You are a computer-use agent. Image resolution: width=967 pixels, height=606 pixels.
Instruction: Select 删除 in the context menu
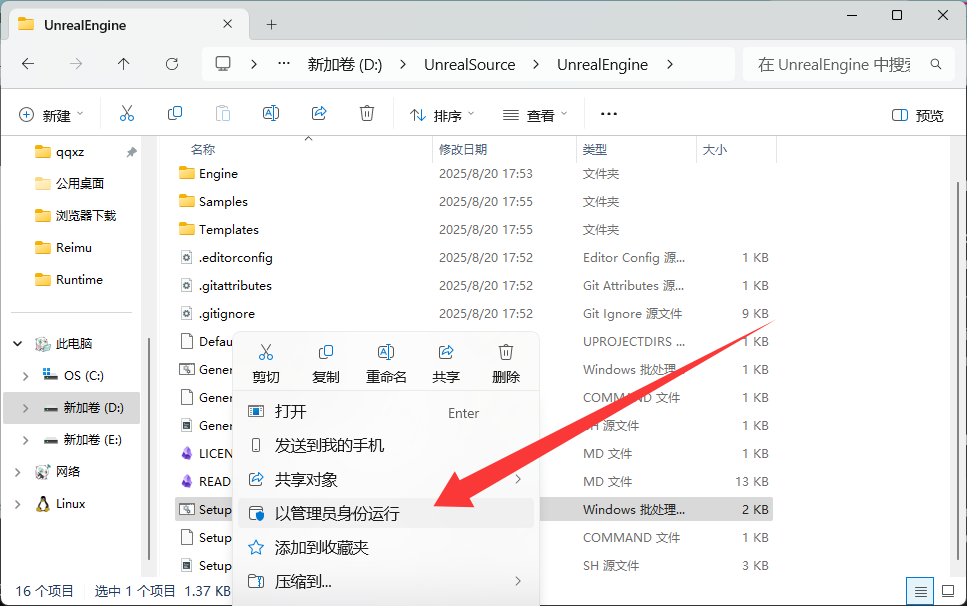[506, 364]
